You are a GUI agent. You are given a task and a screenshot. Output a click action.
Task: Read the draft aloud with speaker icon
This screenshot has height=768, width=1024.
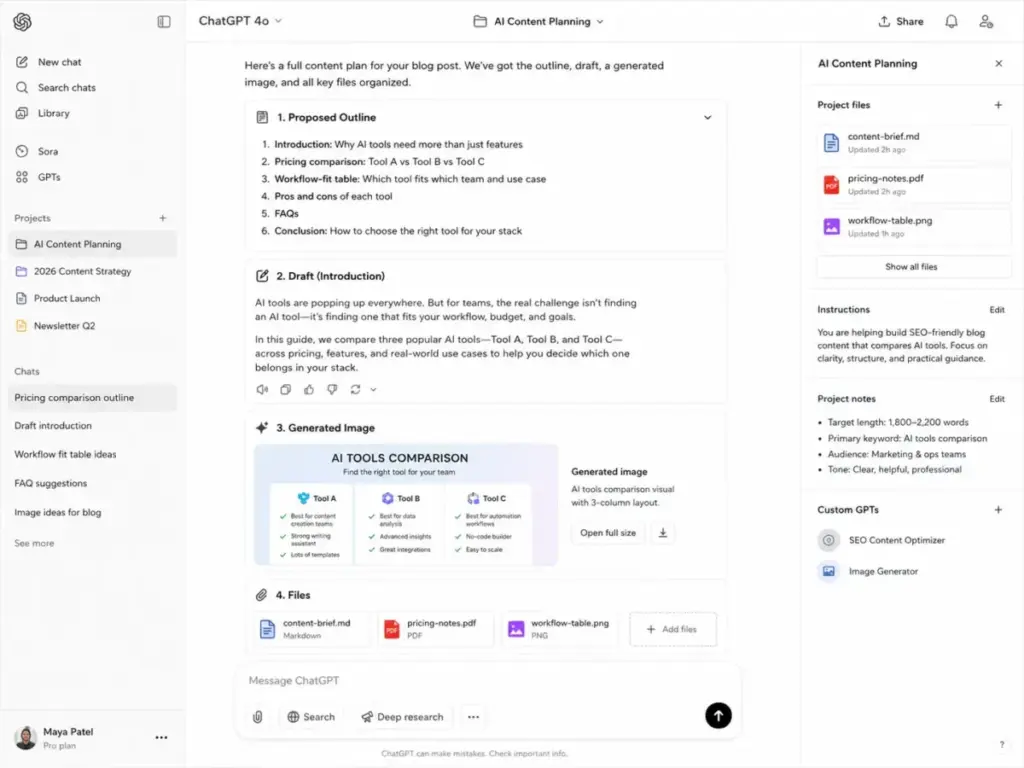pyautogui.click(x=262, y=389)
